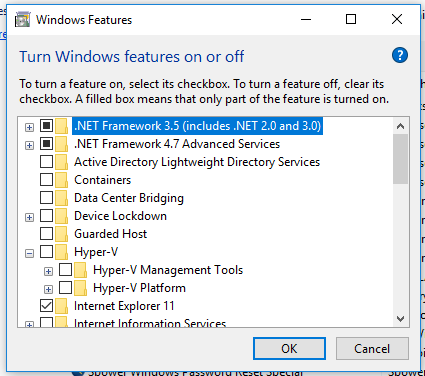
Task: Toggle .NET Framework 3.5 checkbox
Action: coord(46,126)
